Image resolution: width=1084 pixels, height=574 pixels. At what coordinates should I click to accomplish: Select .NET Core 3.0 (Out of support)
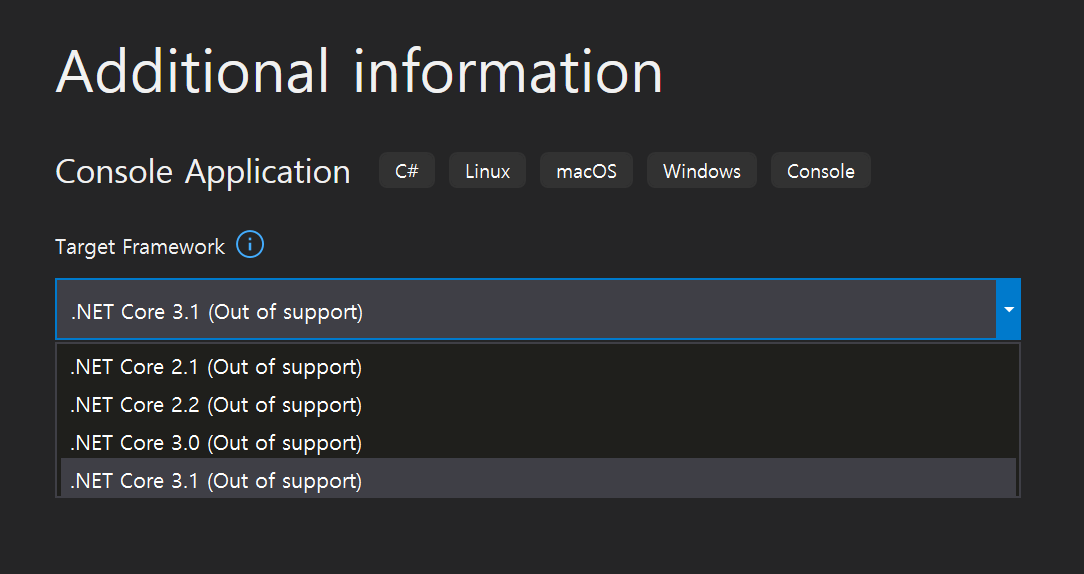[538, 443]
